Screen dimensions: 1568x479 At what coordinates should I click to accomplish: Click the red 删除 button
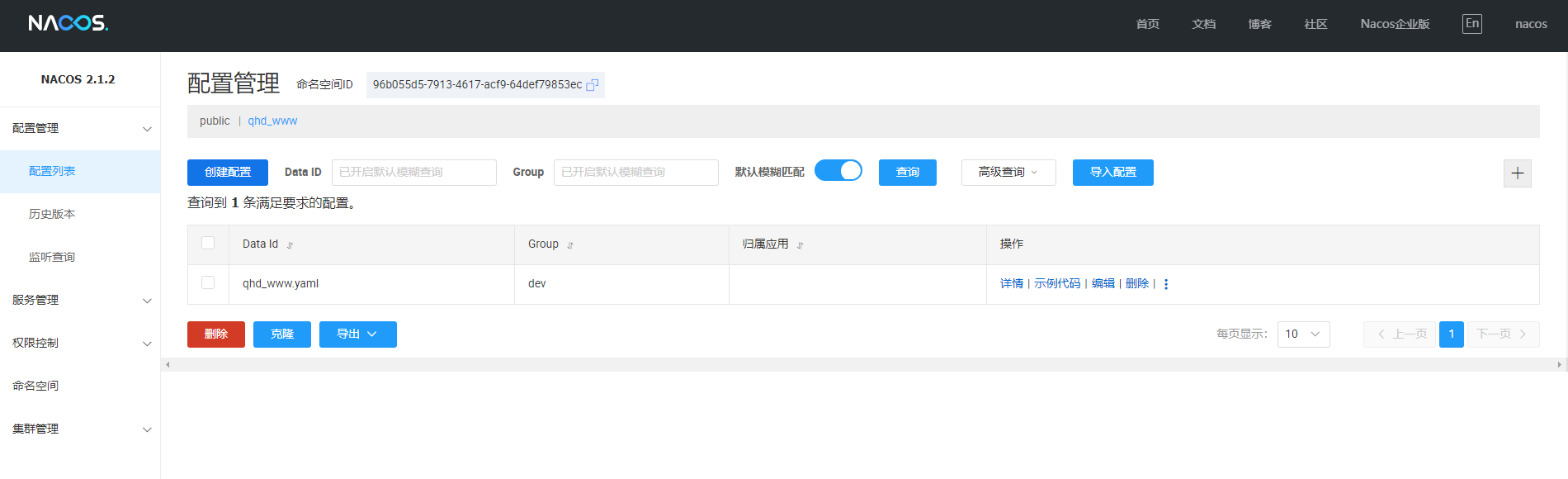click(216, 334)
